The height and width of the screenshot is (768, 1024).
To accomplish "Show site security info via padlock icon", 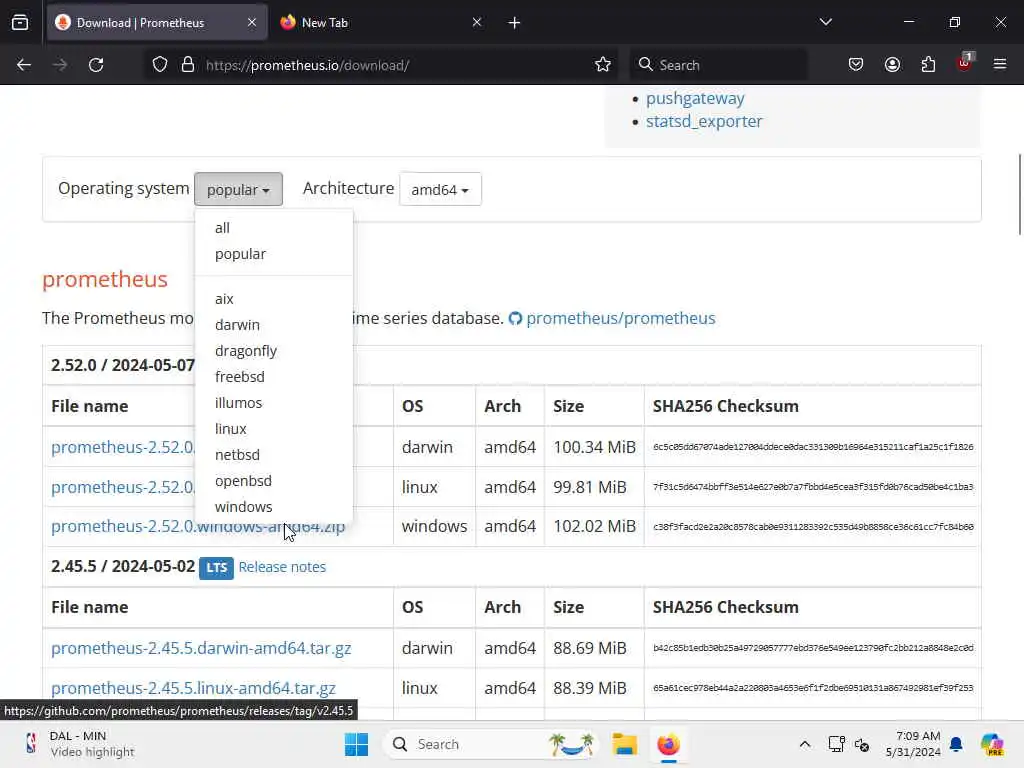I will click(188, 65).
